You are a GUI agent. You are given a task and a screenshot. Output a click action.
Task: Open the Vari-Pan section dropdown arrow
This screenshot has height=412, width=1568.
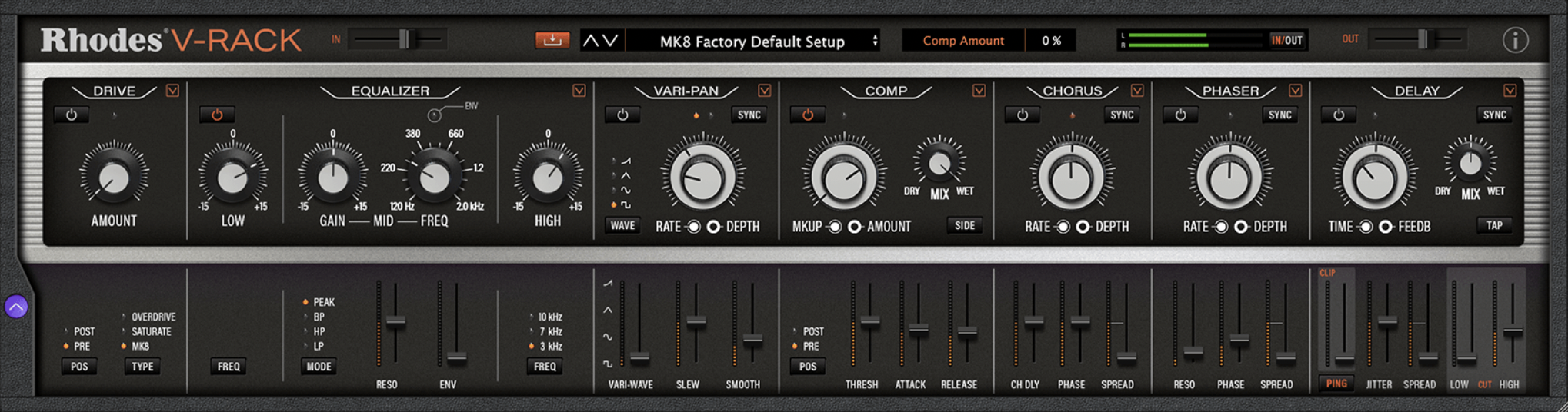point(764,91)
